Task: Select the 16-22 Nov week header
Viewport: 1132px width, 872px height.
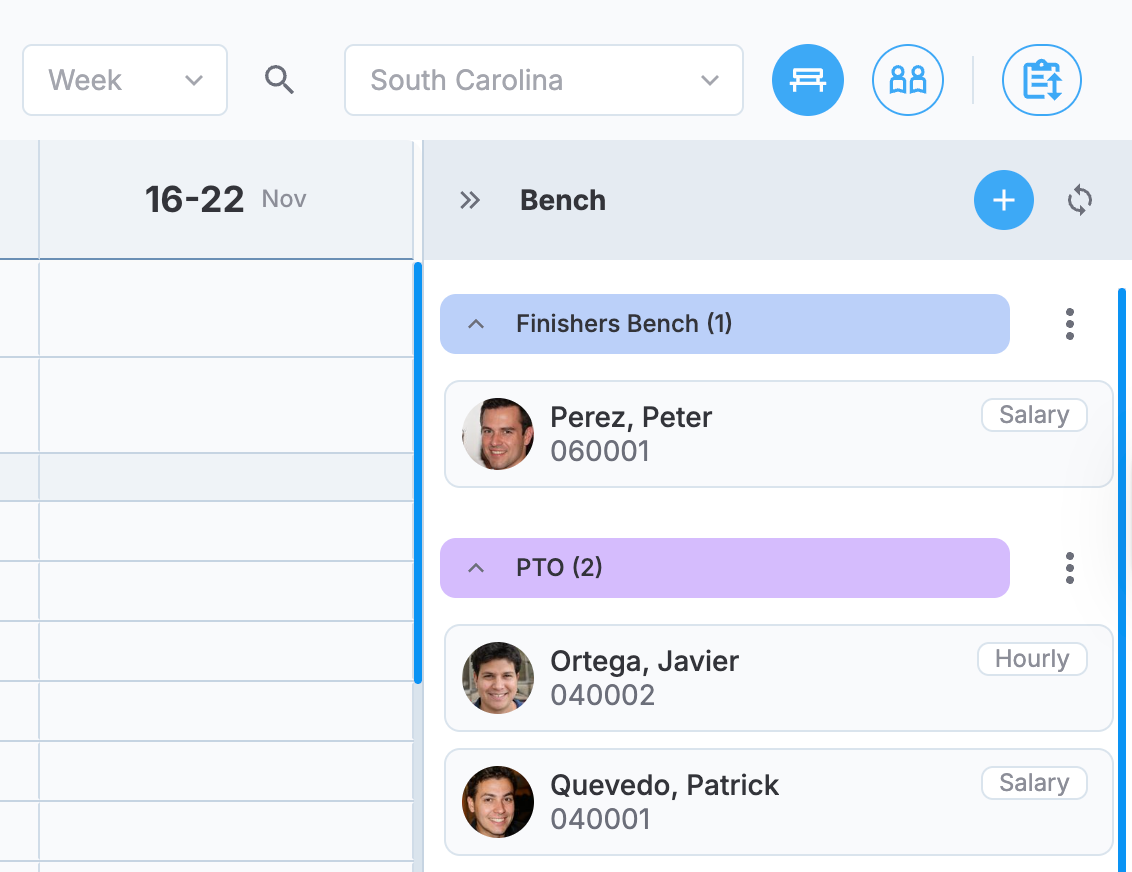Action: (x=225, y=199)
